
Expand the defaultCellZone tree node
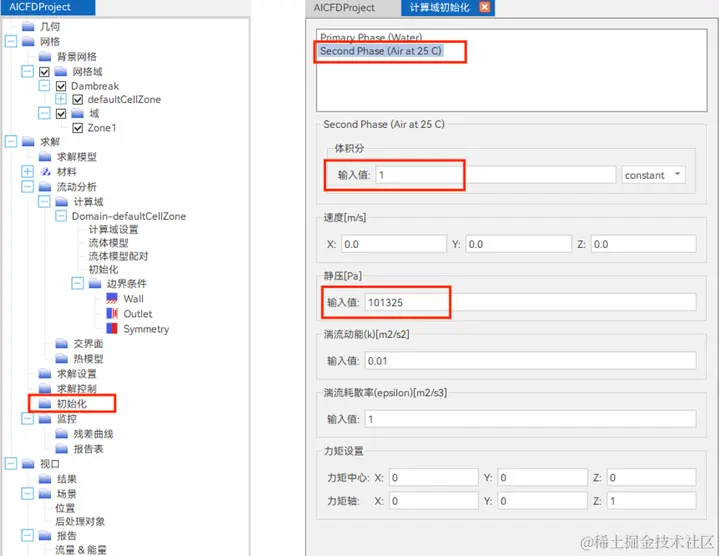click(61, 99)
